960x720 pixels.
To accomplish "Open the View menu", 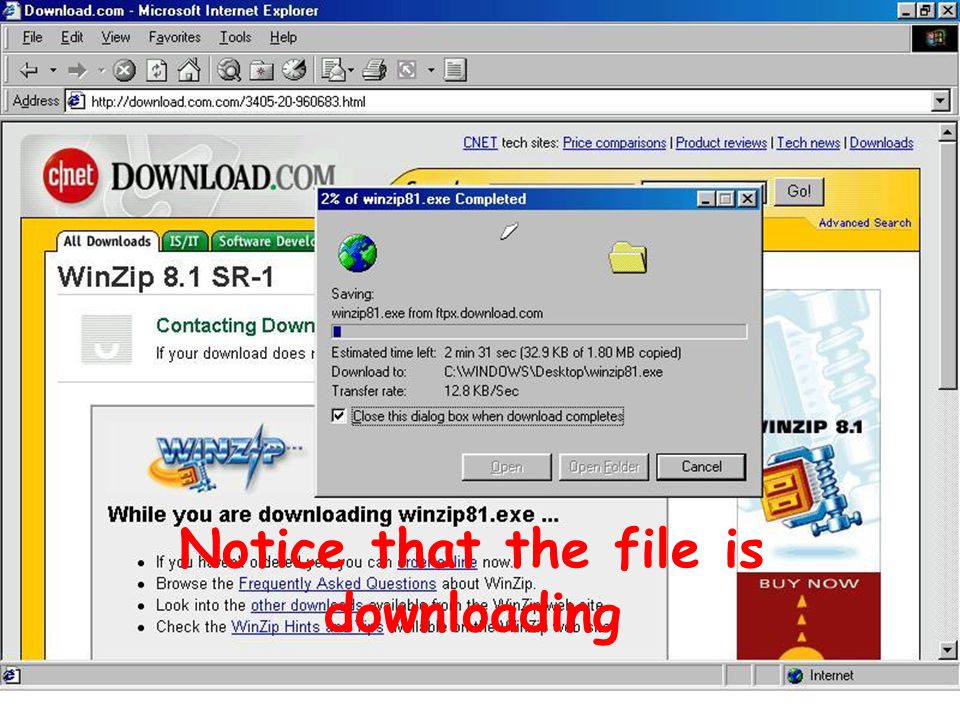I will click(x=115, y=37).
